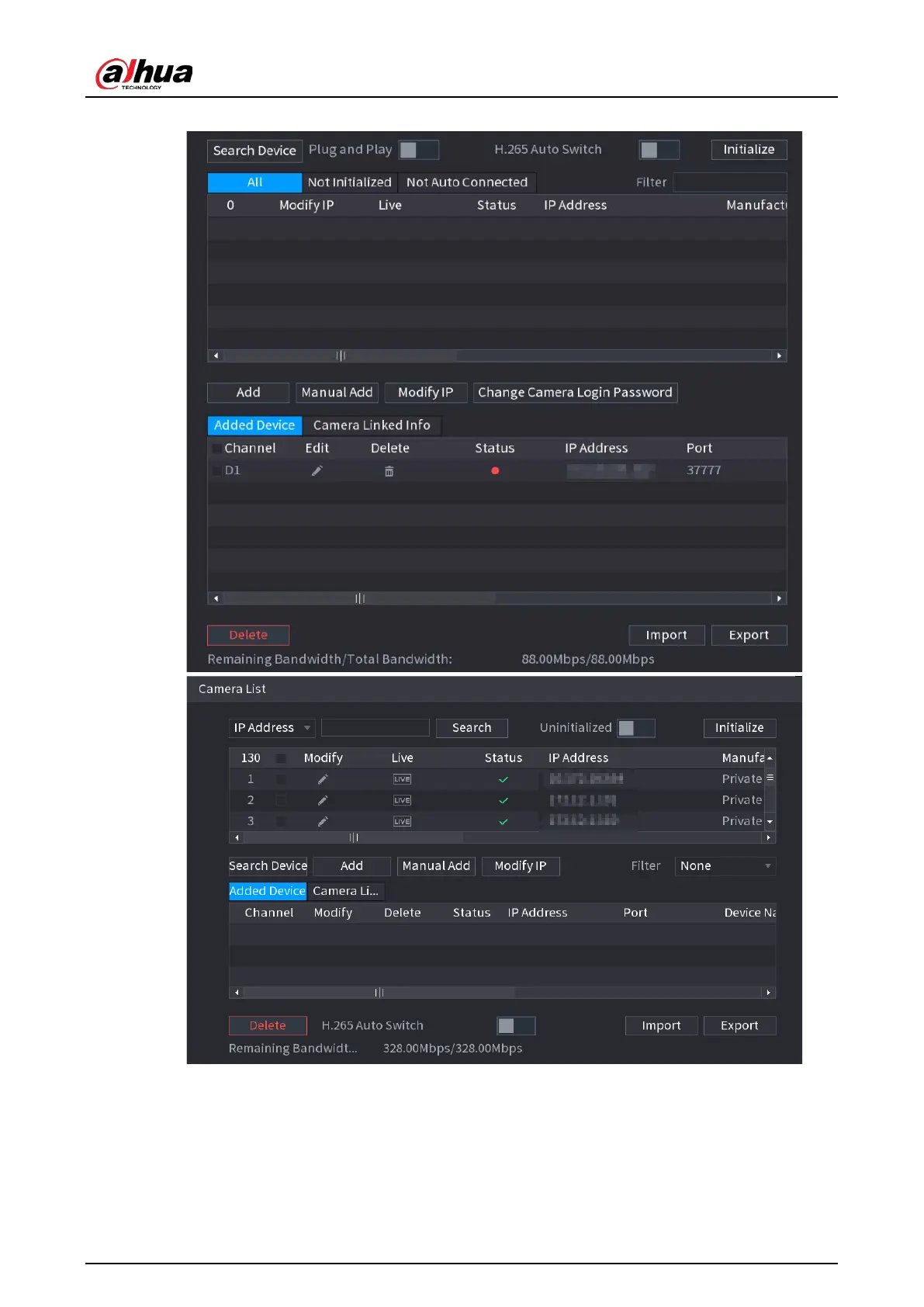The height and width of the screenshot is (1307, 924).
Task: Click the red status dot for channel D1
Action: [495, 470]
